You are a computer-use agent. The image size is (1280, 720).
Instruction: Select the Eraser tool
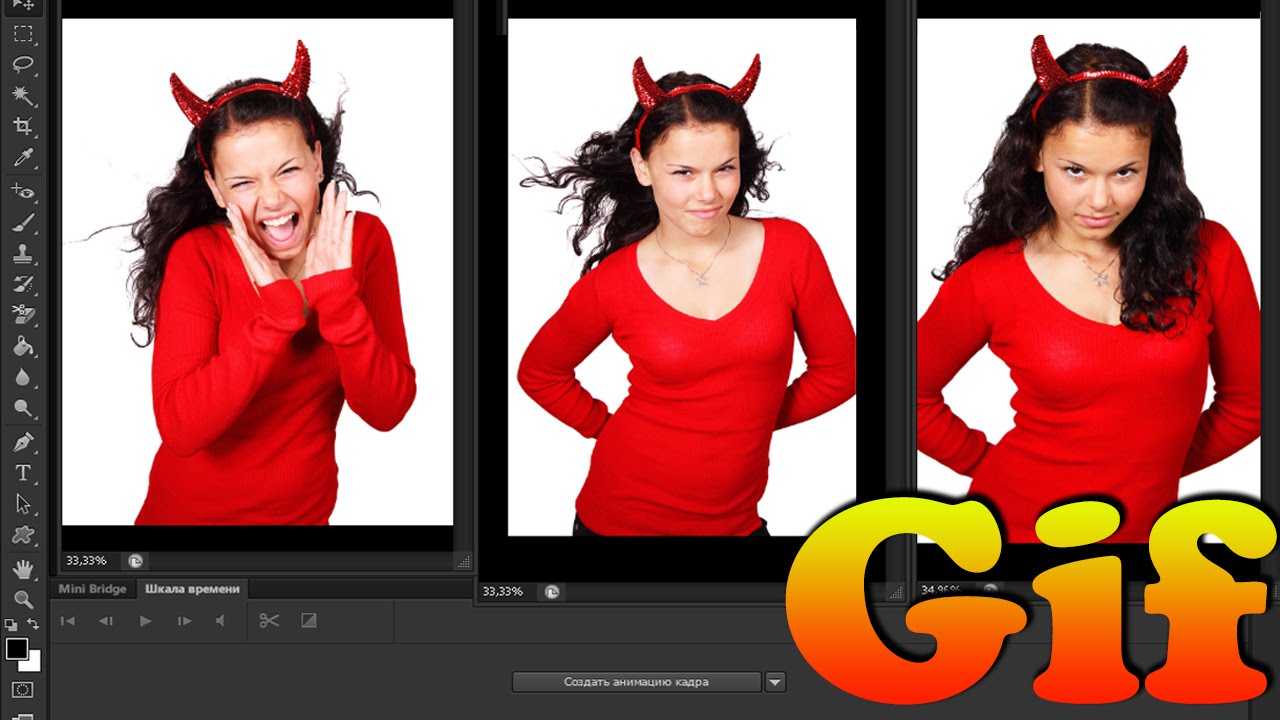pos(23,315)
